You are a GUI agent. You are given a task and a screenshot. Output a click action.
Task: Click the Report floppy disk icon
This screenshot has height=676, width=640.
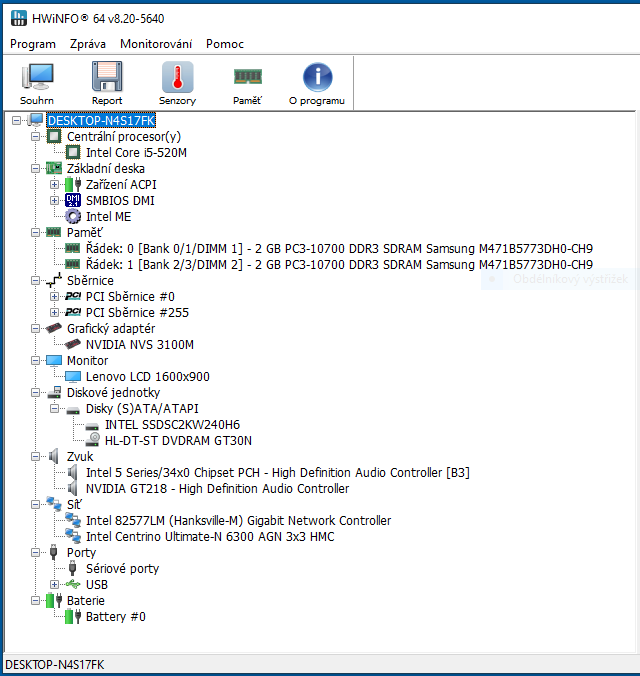[x=107, y=84]
